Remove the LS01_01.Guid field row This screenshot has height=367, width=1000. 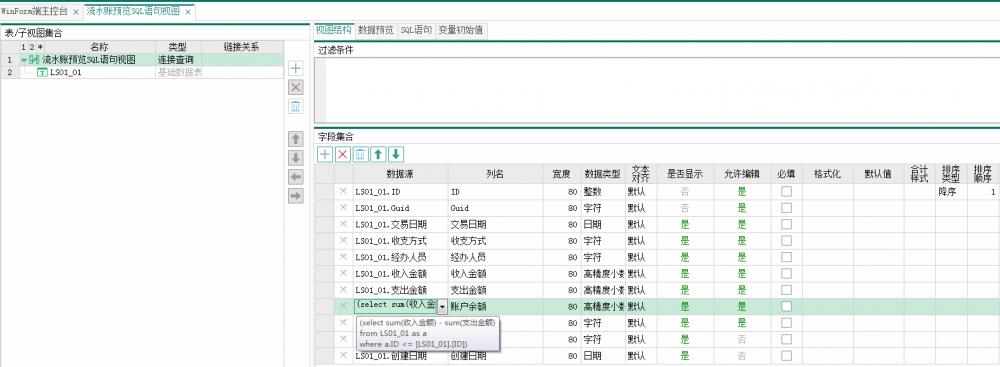coord(343,207)
